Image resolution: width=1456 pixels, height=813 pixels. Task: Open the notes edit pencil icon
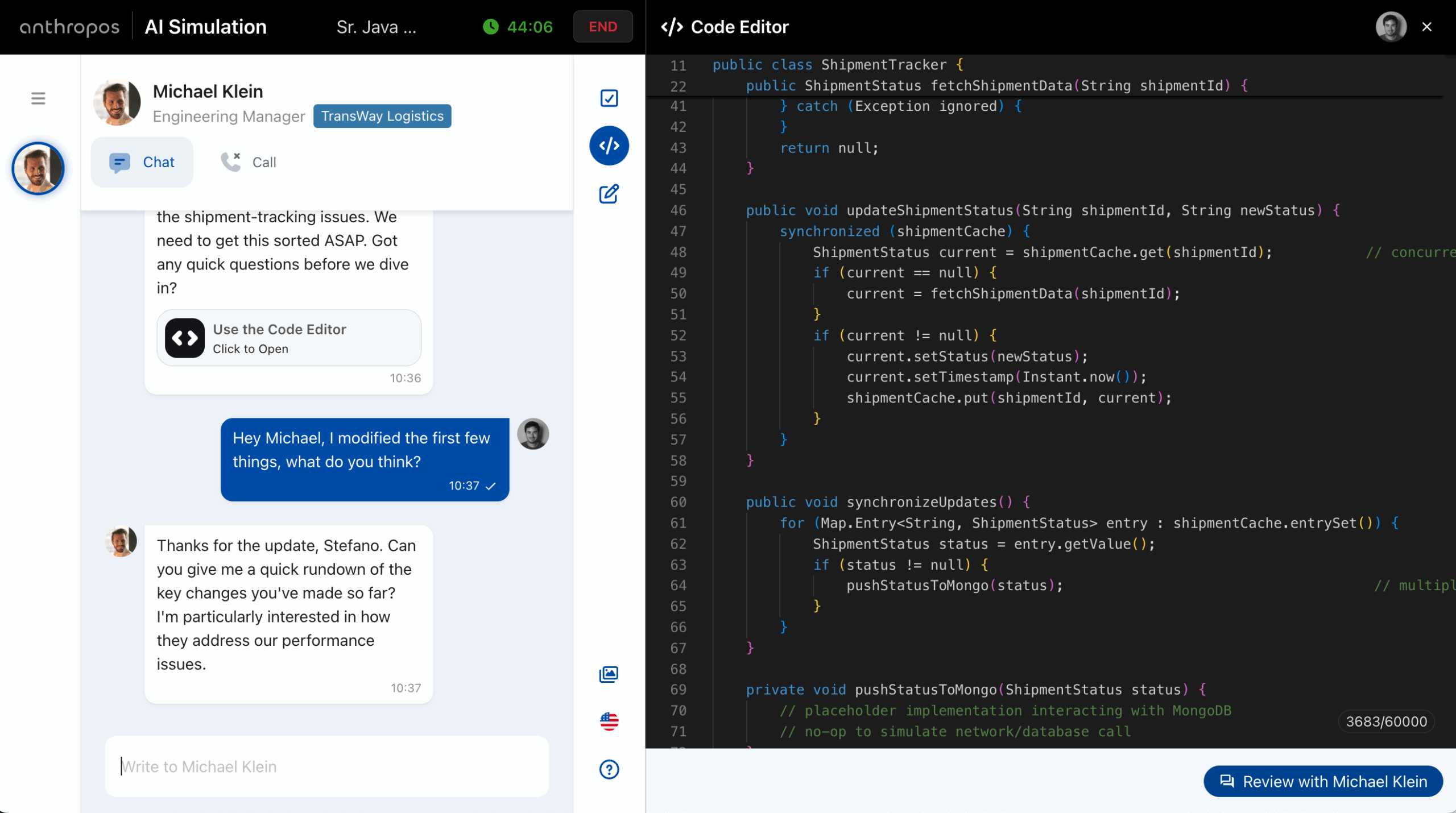[x=609, y=194]
